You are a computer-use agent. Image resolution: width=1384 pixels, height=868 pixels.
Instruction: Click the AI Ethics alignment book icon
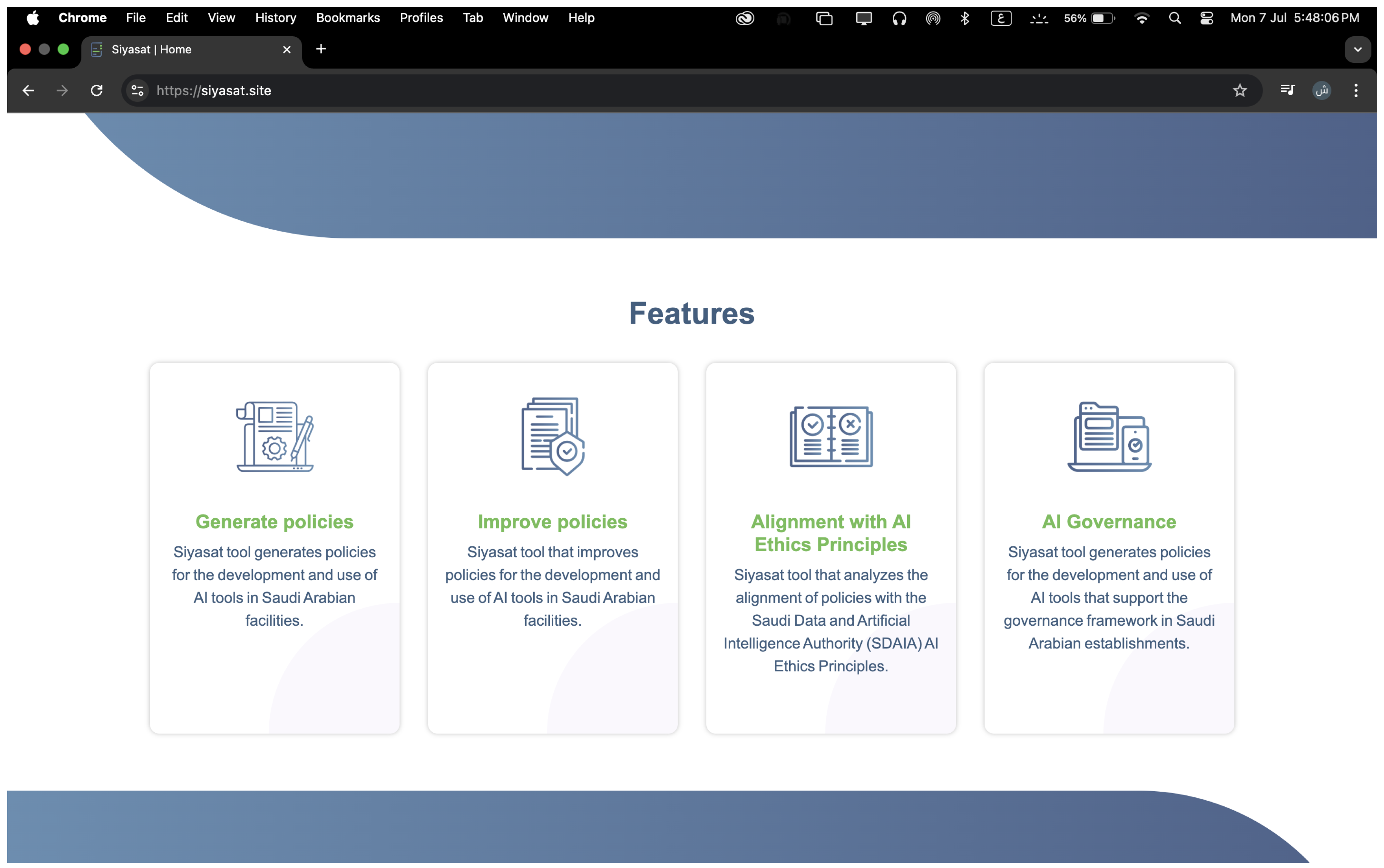(831, 436)
